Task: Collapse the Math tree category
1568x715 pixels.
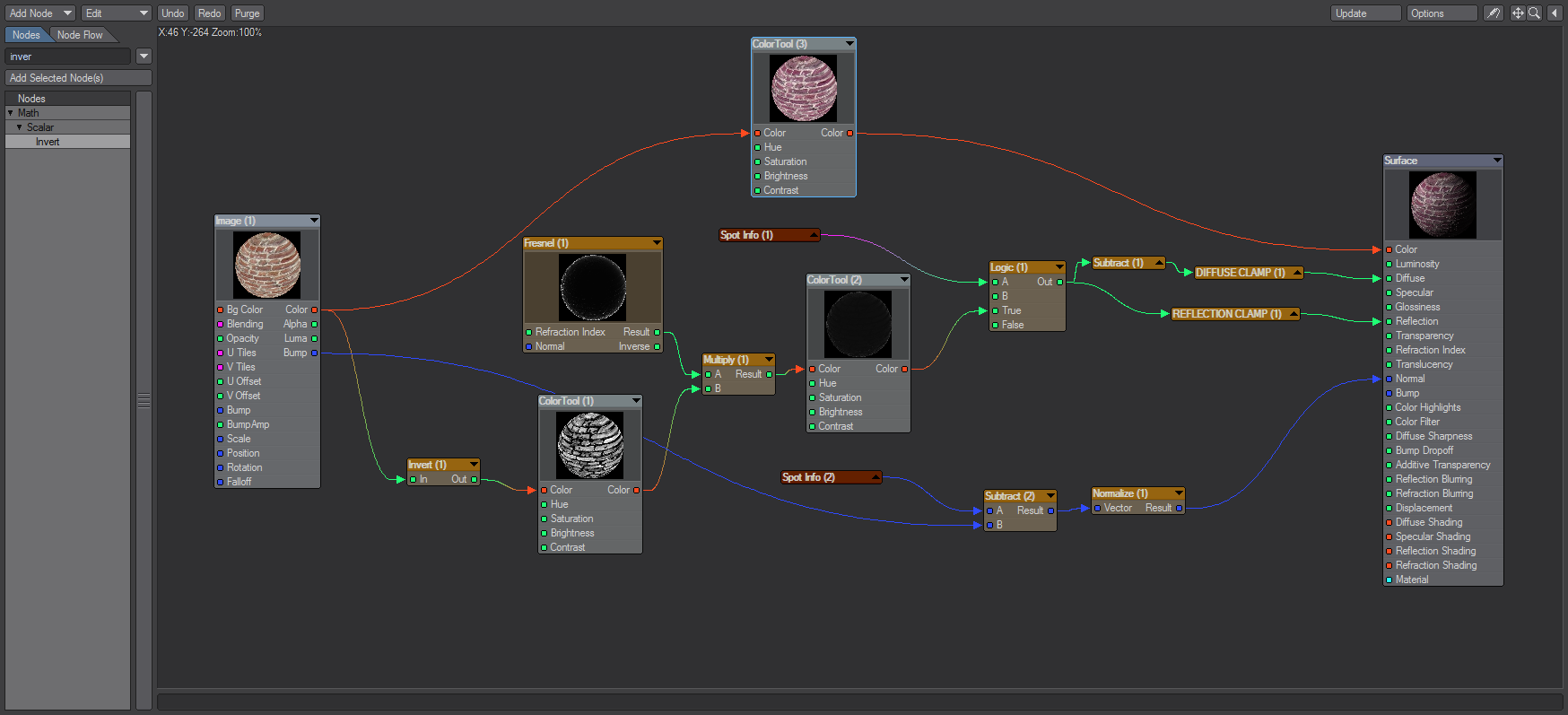Action: click(x=11, y=113)
